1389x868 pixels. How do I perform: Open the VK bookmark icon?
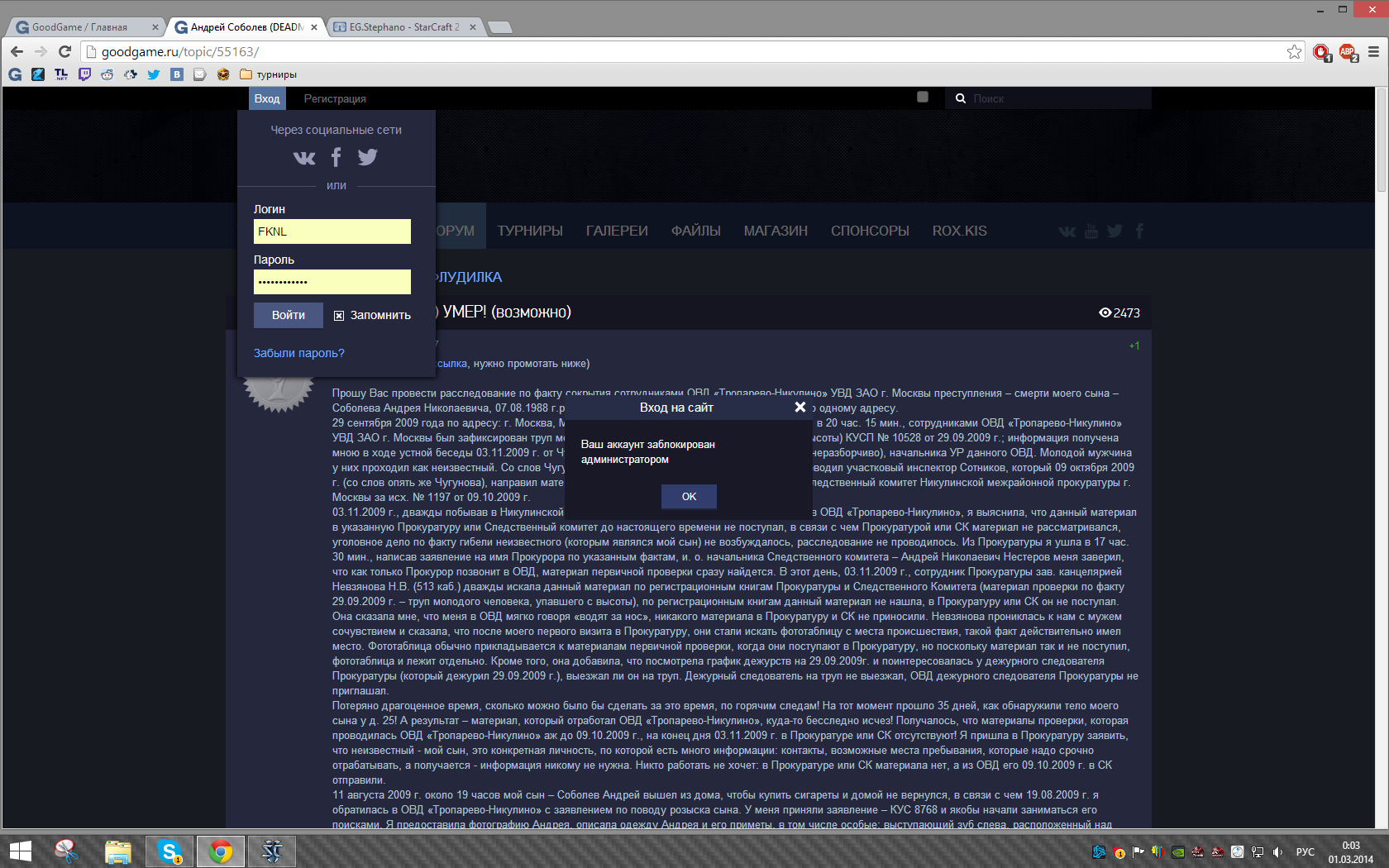177,74
